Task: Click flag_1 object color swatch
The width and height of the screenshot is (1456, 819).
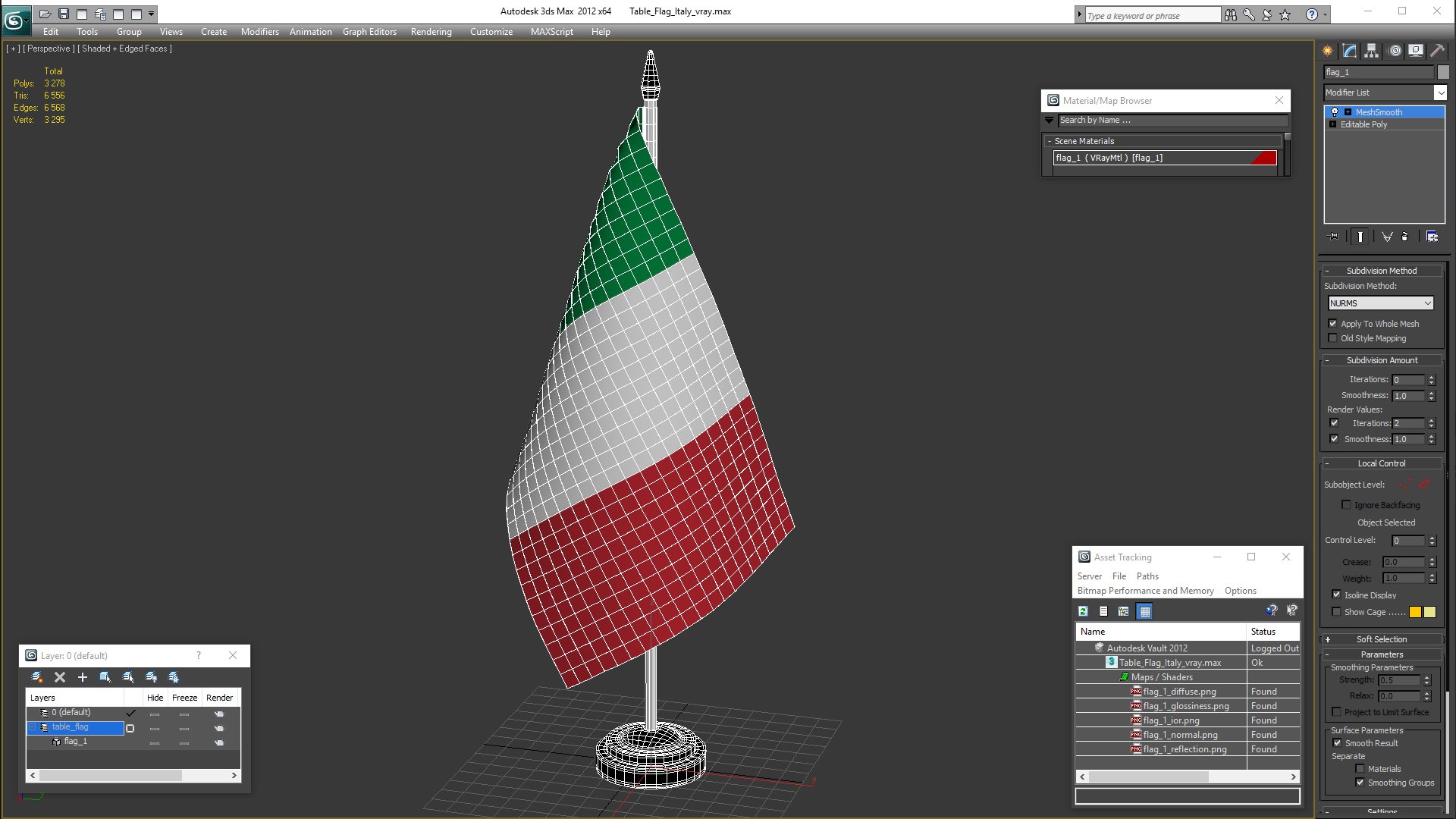Action: click(1443, 72)
